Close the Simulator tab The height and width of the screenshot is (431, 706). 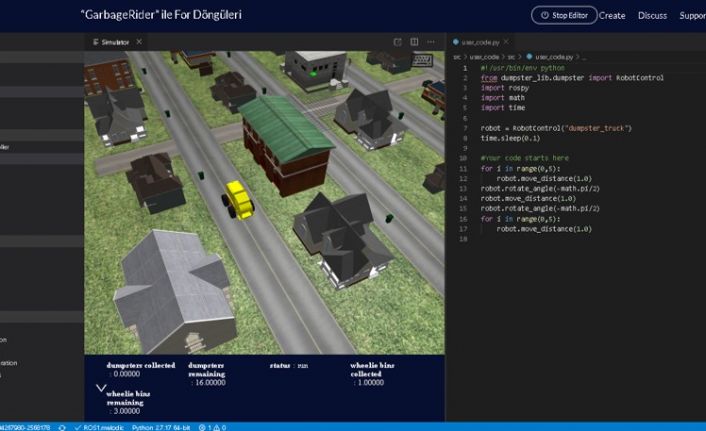(139, 42)
